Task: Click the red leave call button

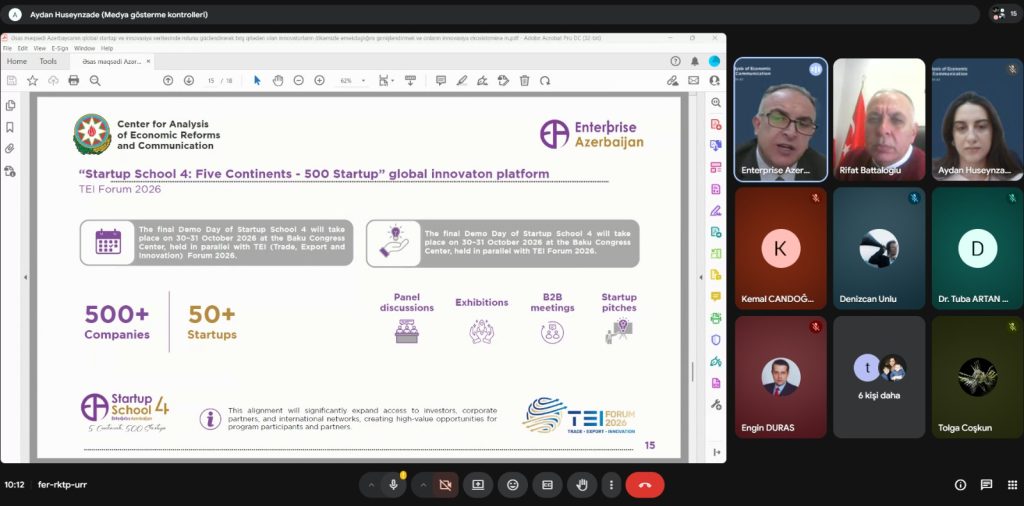Action: coord(644,485)
